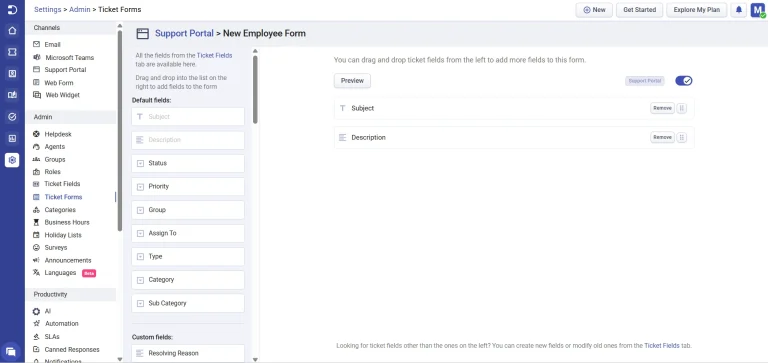
Task: Click the settings sidebar scrollbar
Action: pyautogui.click(x=120, y=132)
